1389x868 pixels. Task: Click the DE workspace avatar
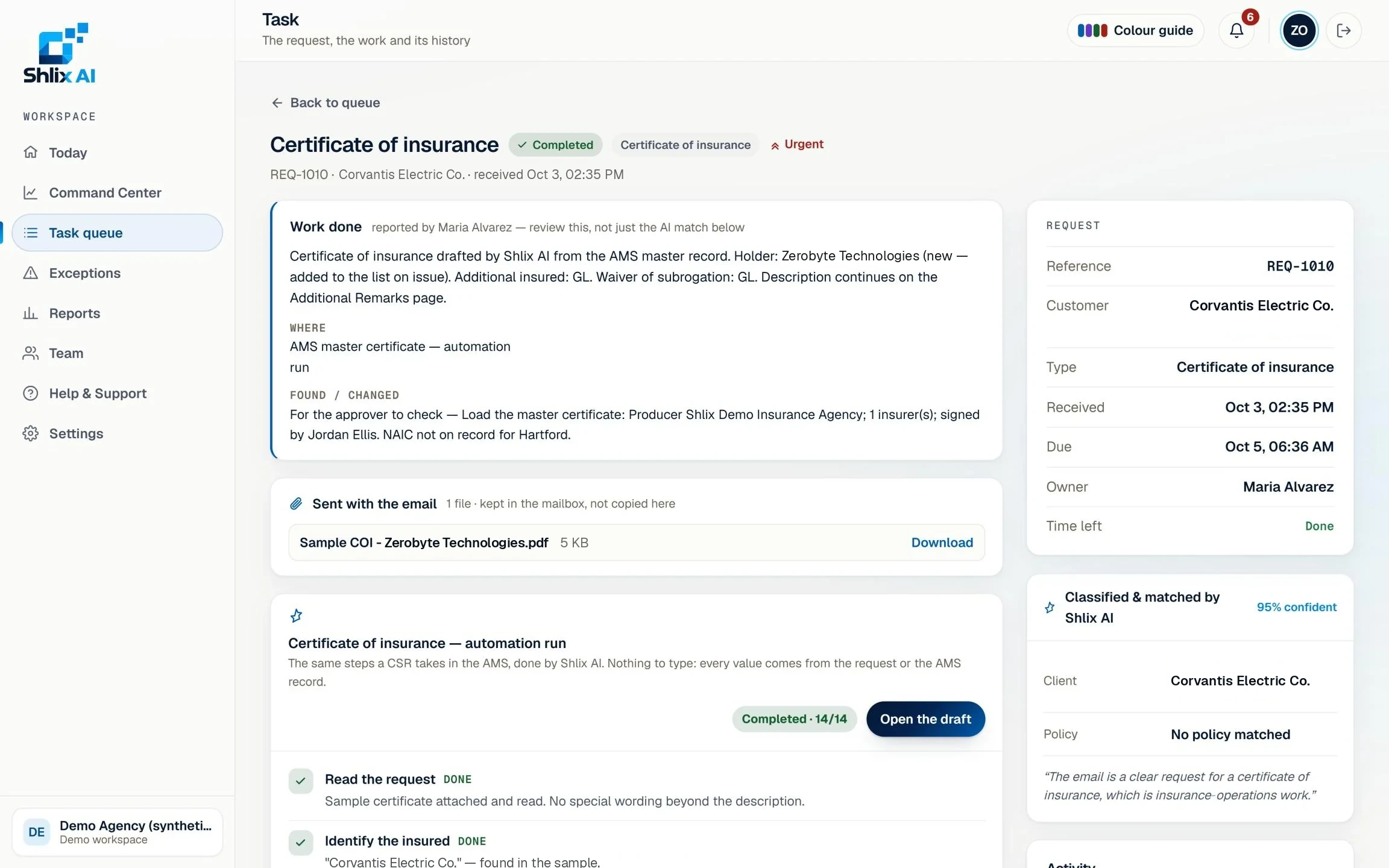click(37, 832)
